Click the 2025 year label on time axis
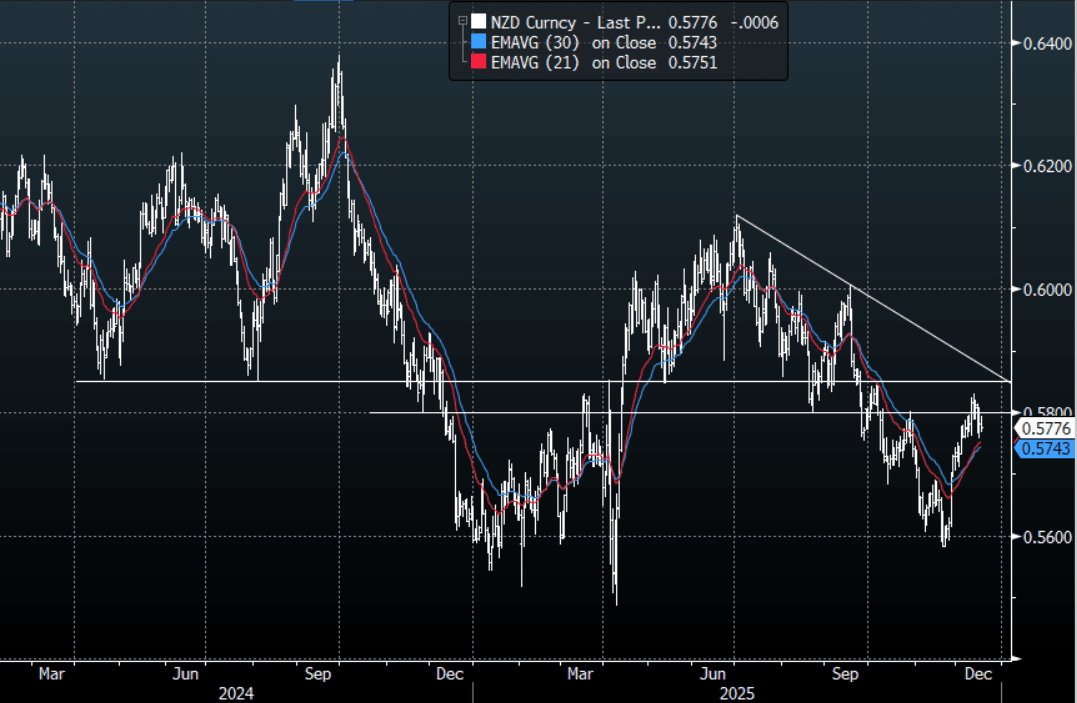This screenshot has height=703, width=1077. click(x=735, y=693)
